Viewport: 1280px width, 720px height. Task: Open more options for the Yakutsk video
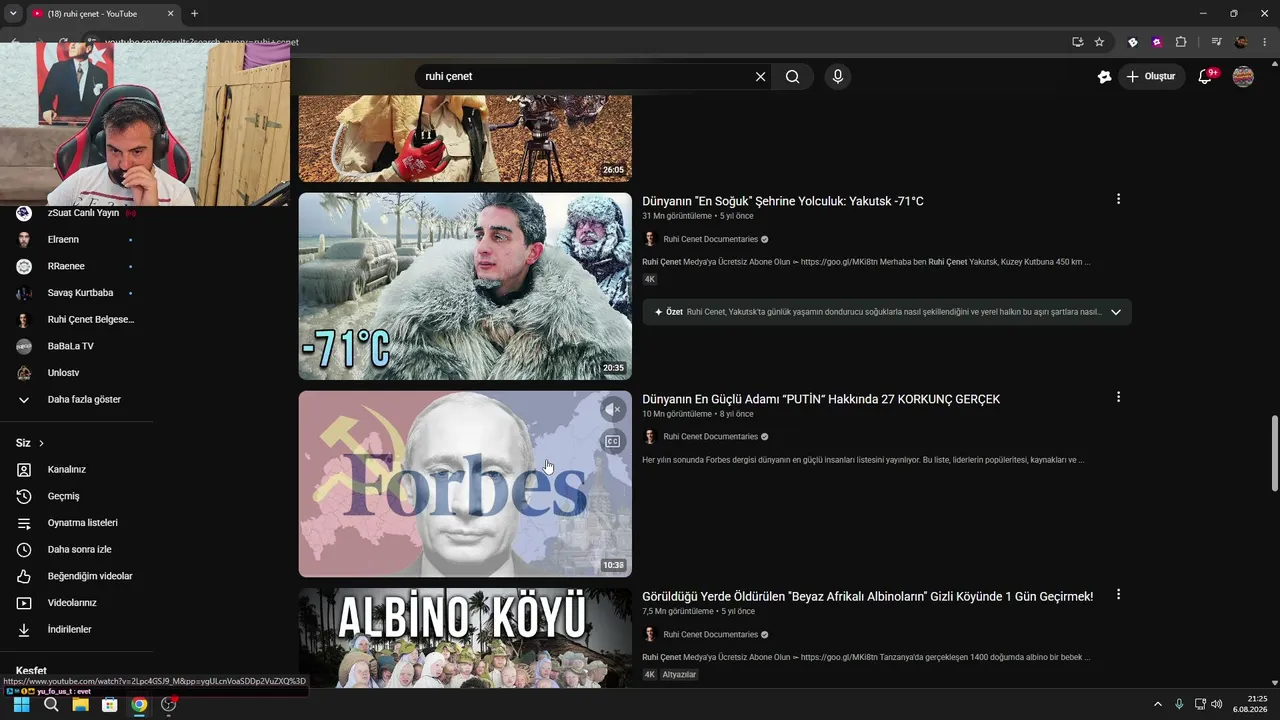pos(1118,199)
